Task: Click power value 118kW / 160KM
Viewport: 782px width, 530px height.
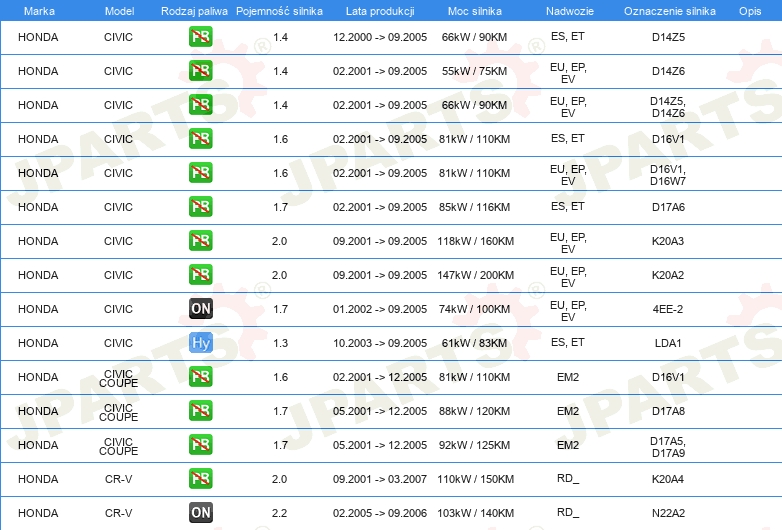Action: tap(475, 241)
